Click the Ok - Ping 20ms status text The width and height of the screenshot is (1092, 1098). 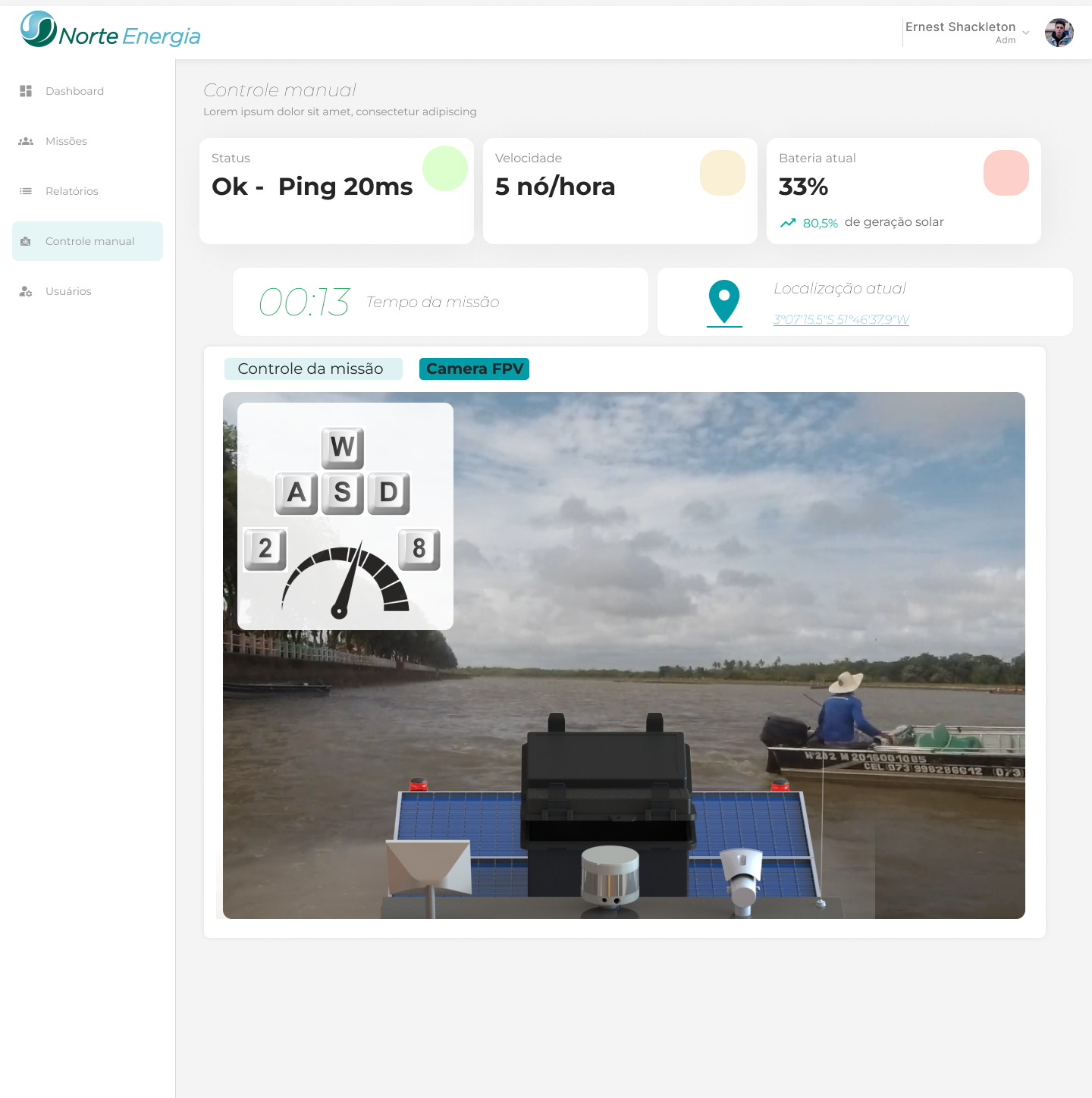click(x=312, y=187)
